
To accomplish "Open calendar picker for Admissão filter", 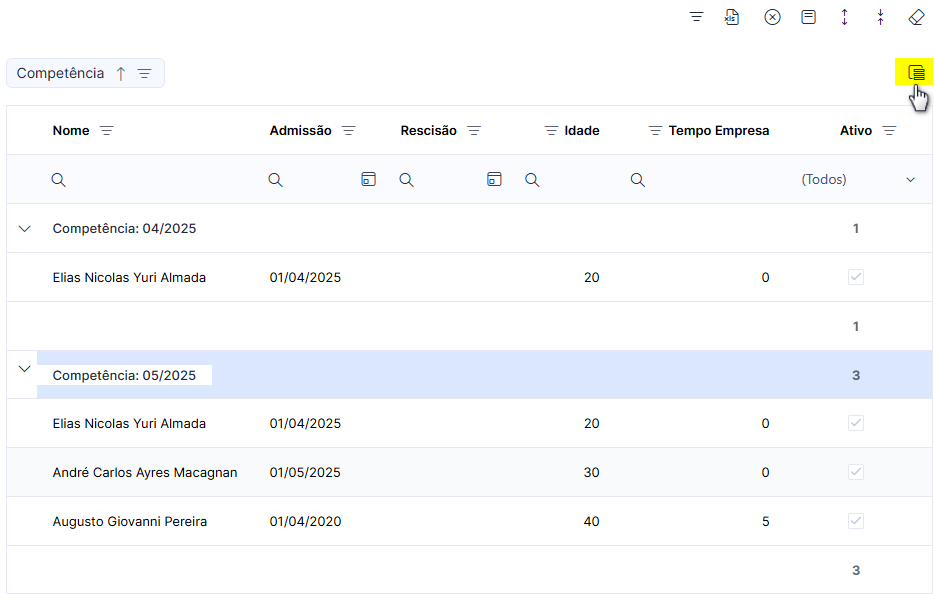I will click(369, 179).
